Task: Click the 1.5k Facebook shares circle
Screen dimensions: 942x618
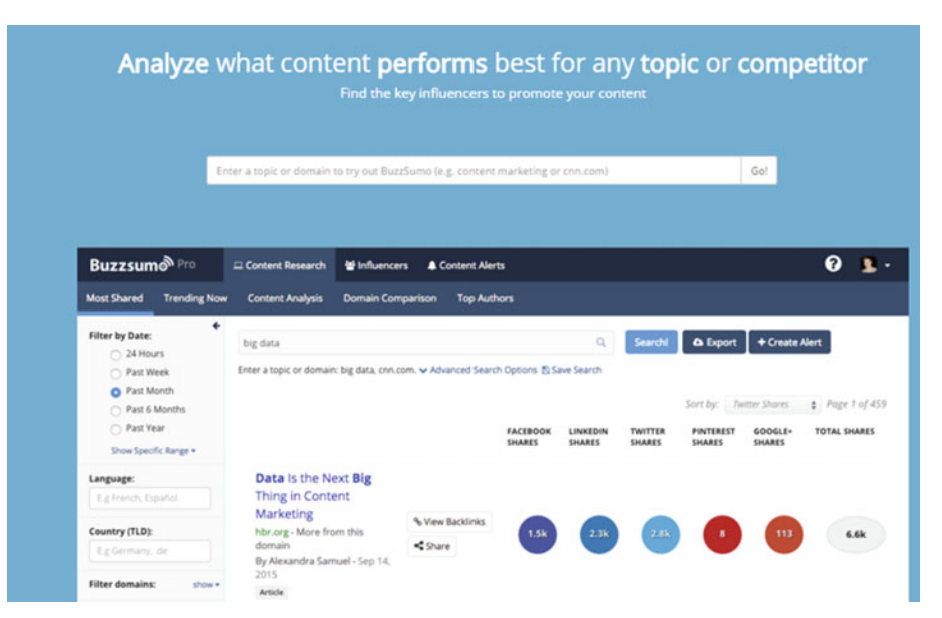Action: click(537, 534)
